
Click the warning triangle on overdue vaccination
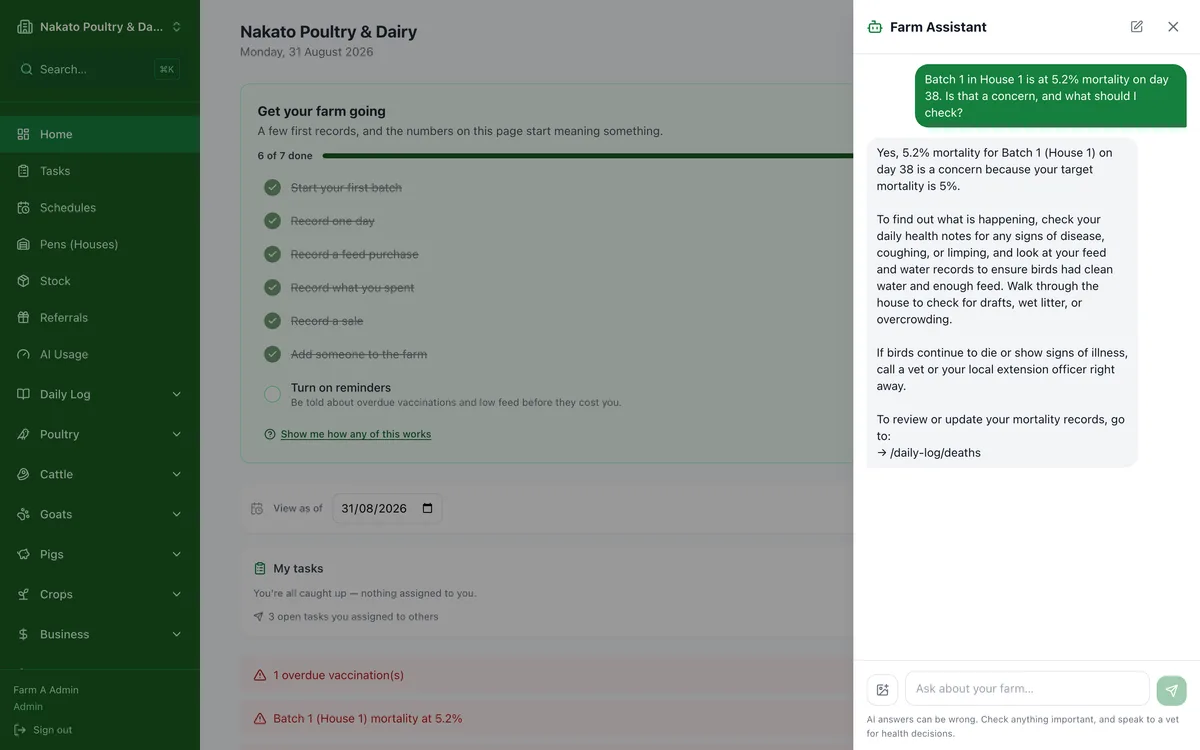click(260, 675)
